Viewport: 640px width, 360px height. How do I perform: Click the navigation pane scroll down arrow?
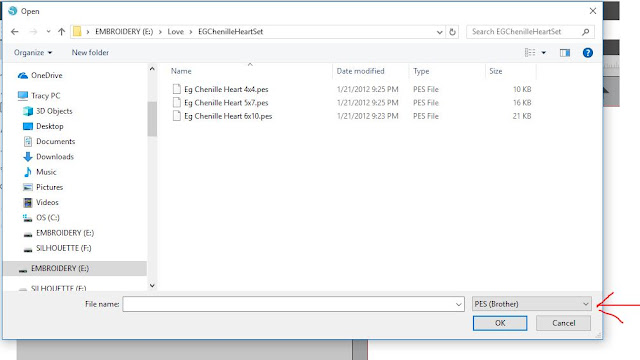point(152,285)
